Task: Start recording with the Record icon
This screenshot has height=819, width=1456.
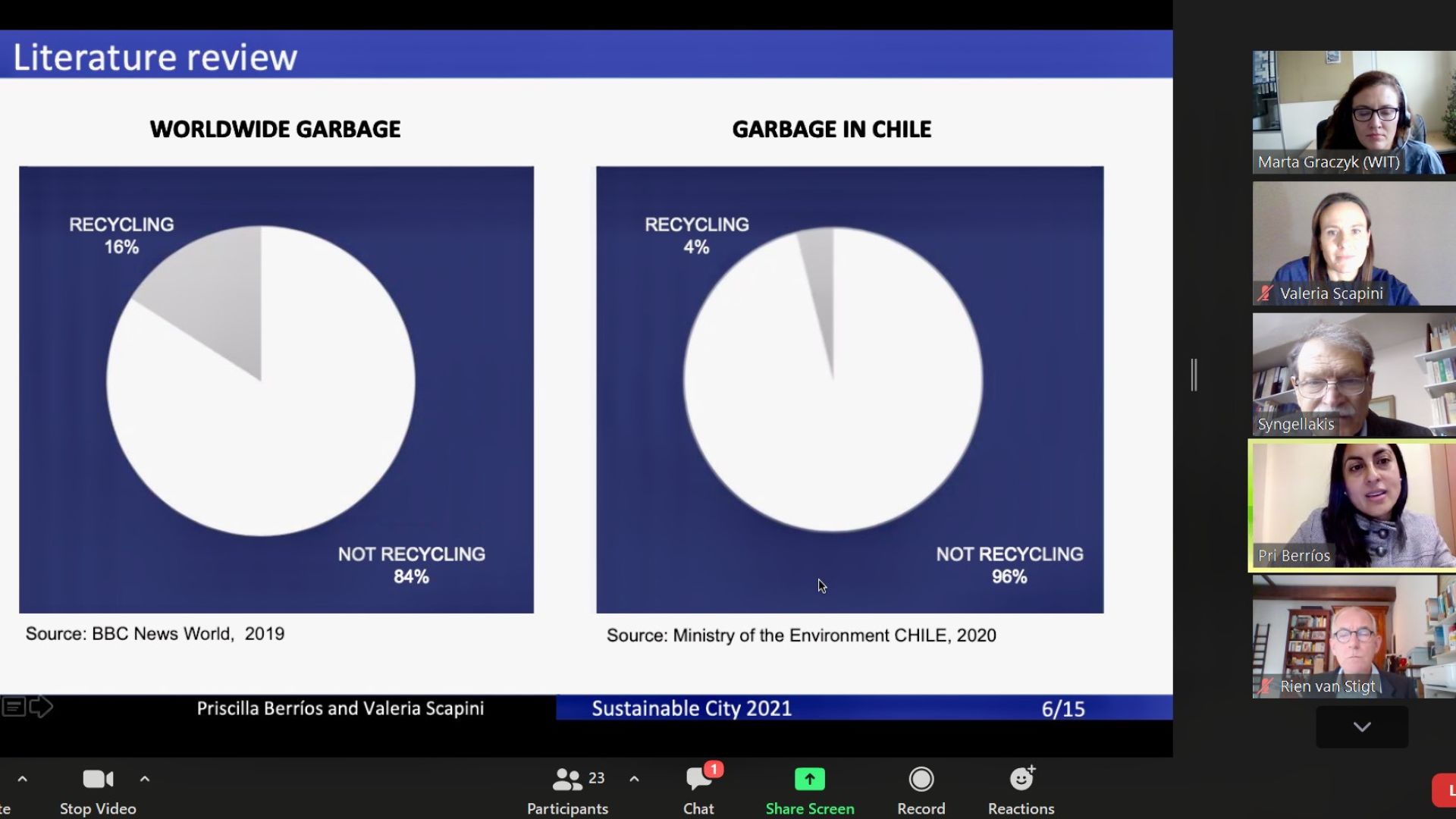Action: [x=921, y=779]
